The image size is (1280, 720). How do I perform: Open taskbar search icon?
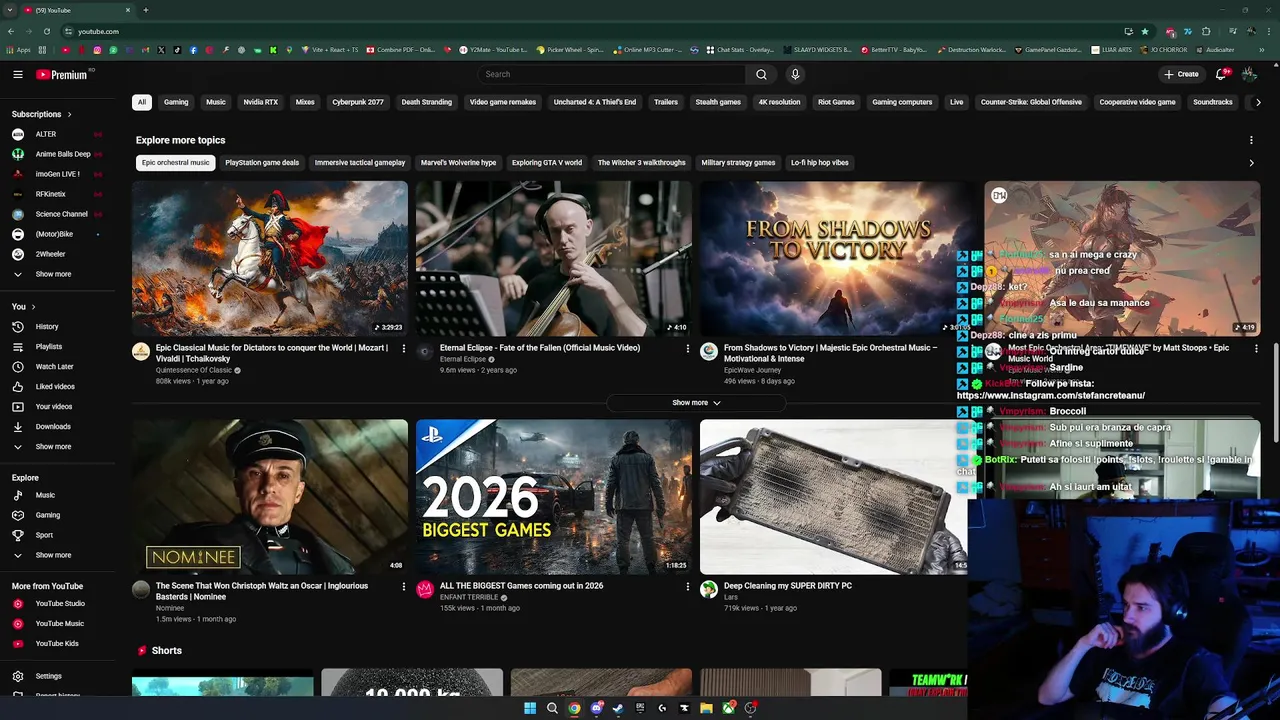click(552, 708)
